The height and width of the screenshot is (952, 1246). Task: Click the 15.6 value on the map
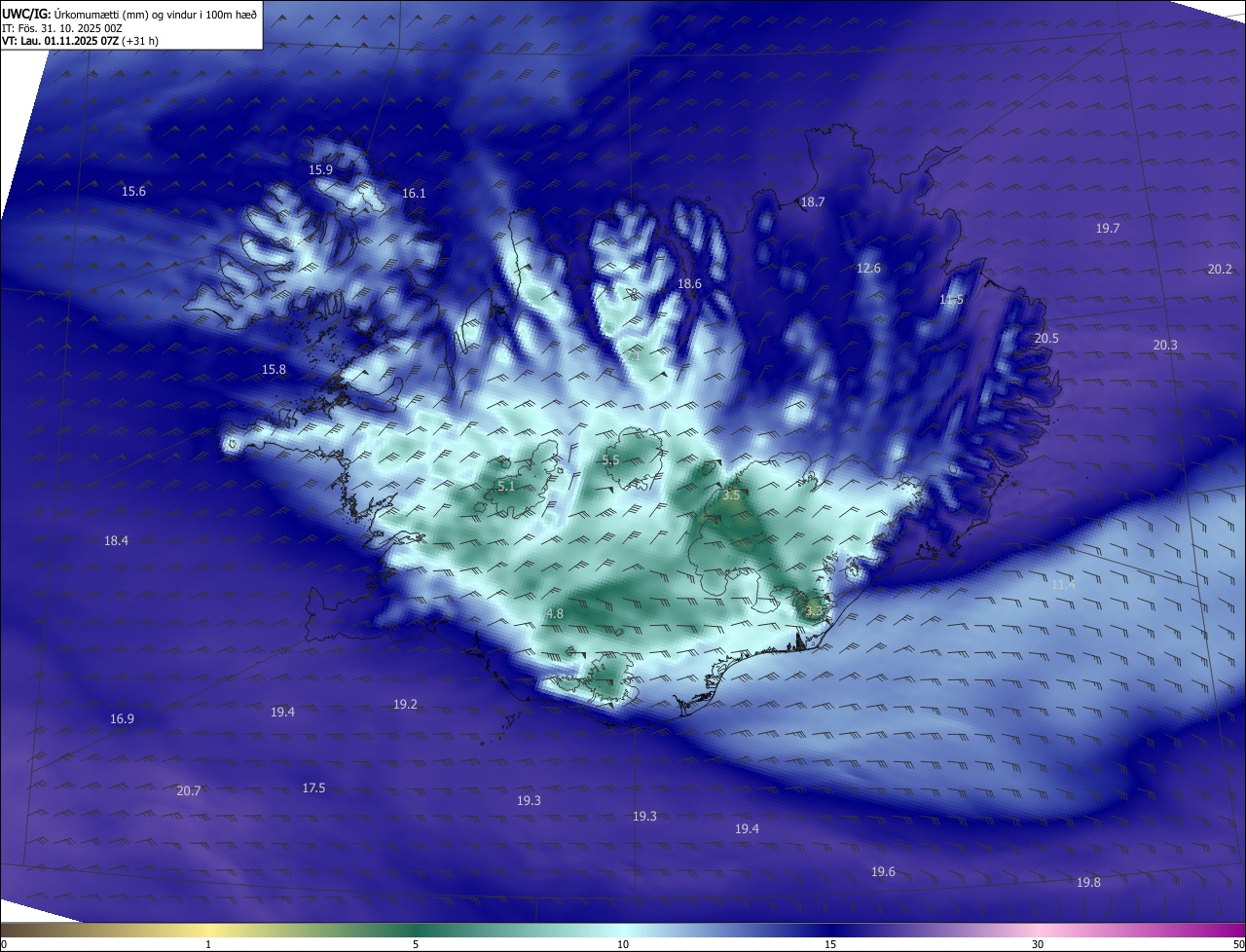pyautogui.click(x=133, y=192)
